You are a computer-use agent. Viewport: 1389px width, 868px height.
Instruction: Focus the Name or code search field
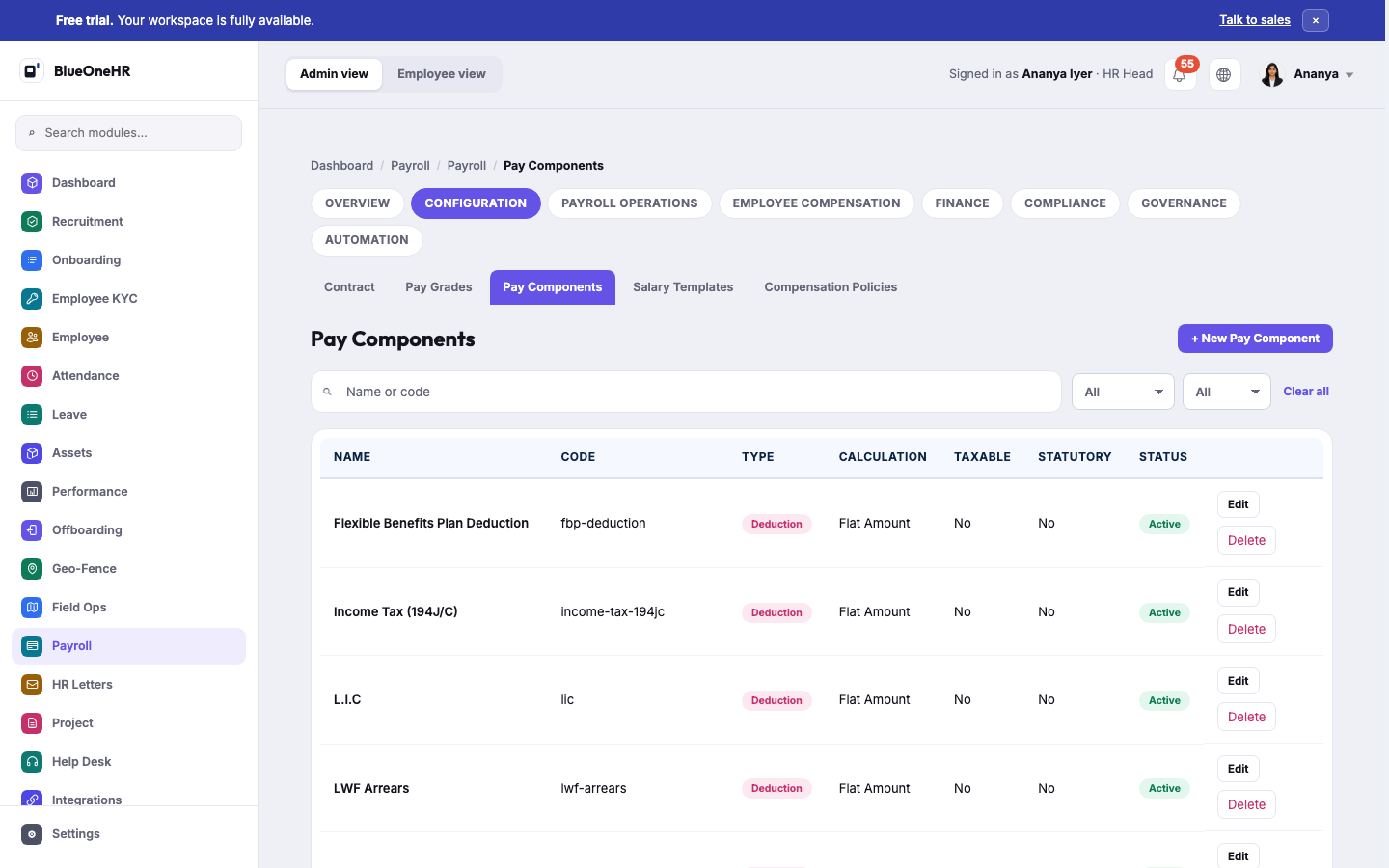686,392
